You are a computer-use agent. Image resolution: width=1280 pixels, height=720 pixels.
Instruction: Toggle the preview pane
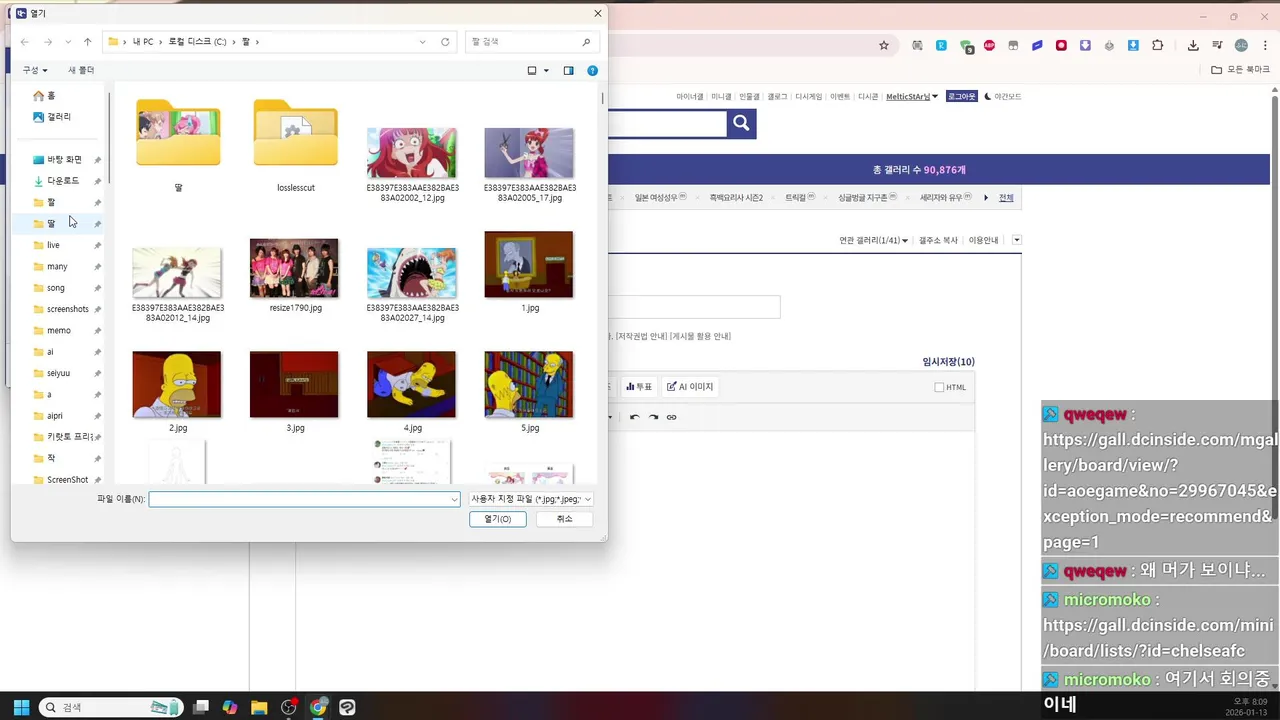pos(568,70)
